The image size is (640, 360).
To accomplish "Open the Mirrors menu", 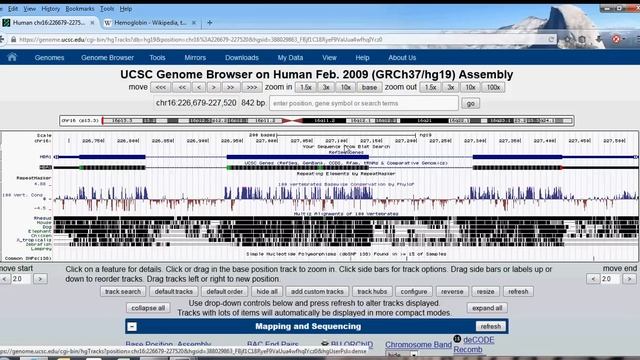I will click(x=195, y=58).
